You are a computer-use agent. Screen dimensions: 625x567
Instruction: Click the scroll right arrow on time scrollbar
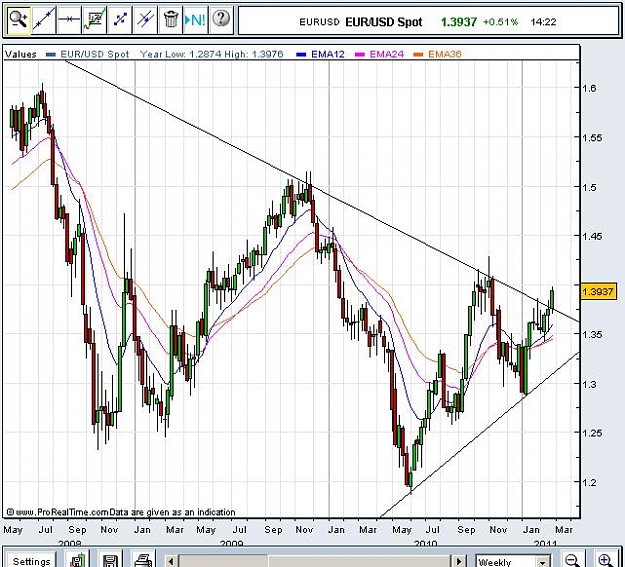pyautogui.click(x=459, y=561)
